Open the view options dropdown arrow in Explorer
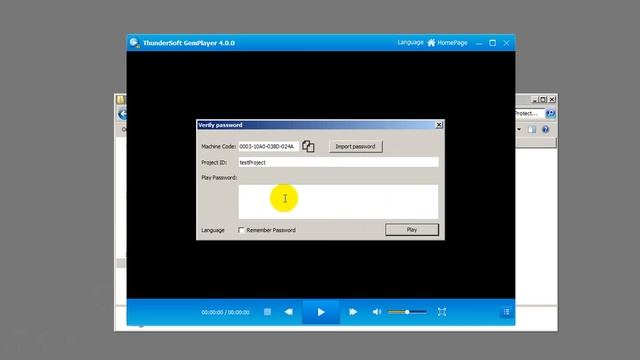640x360 pixels. coord(519,130)
